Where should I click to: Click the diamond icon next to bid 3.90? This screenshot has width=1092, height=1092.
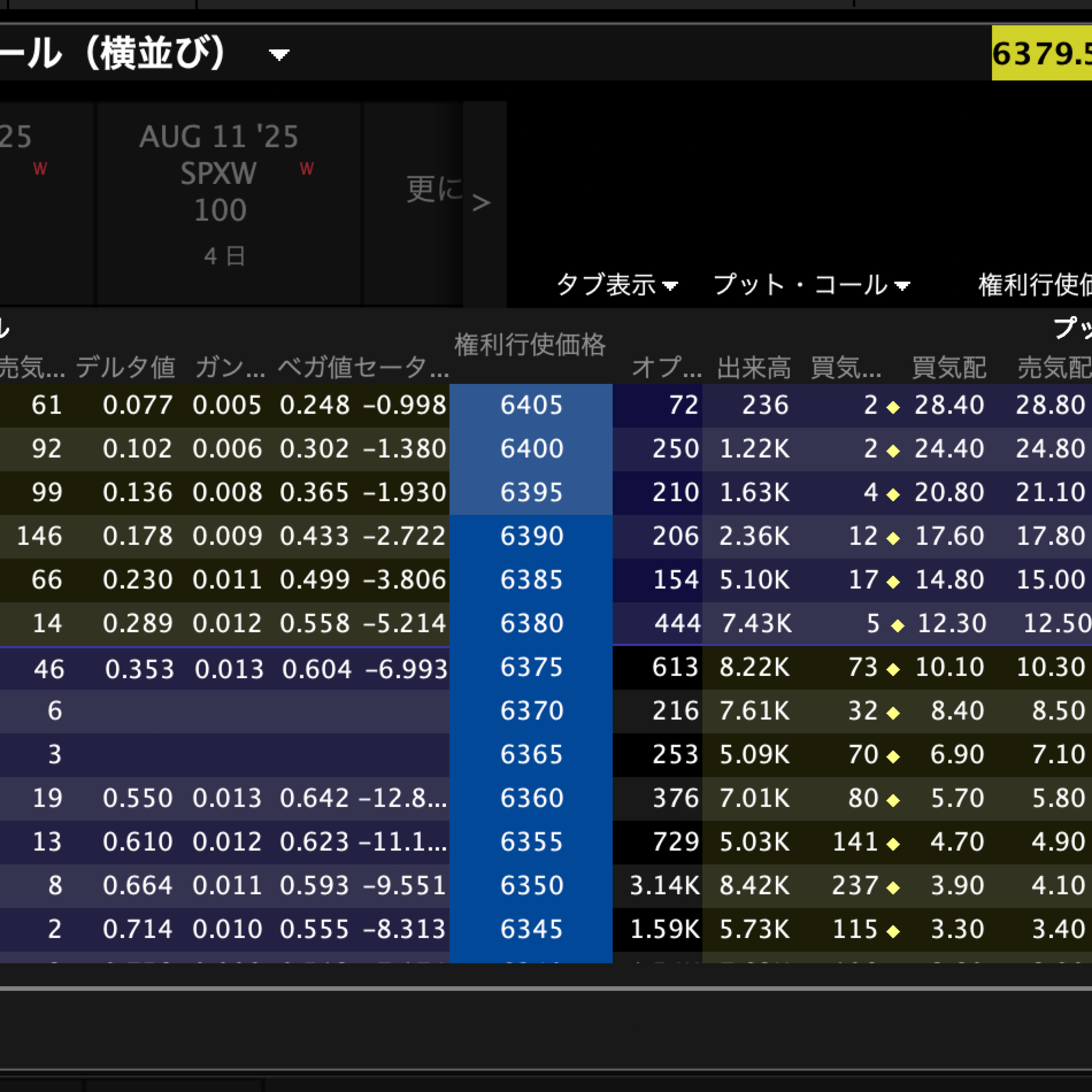[893, 887]
